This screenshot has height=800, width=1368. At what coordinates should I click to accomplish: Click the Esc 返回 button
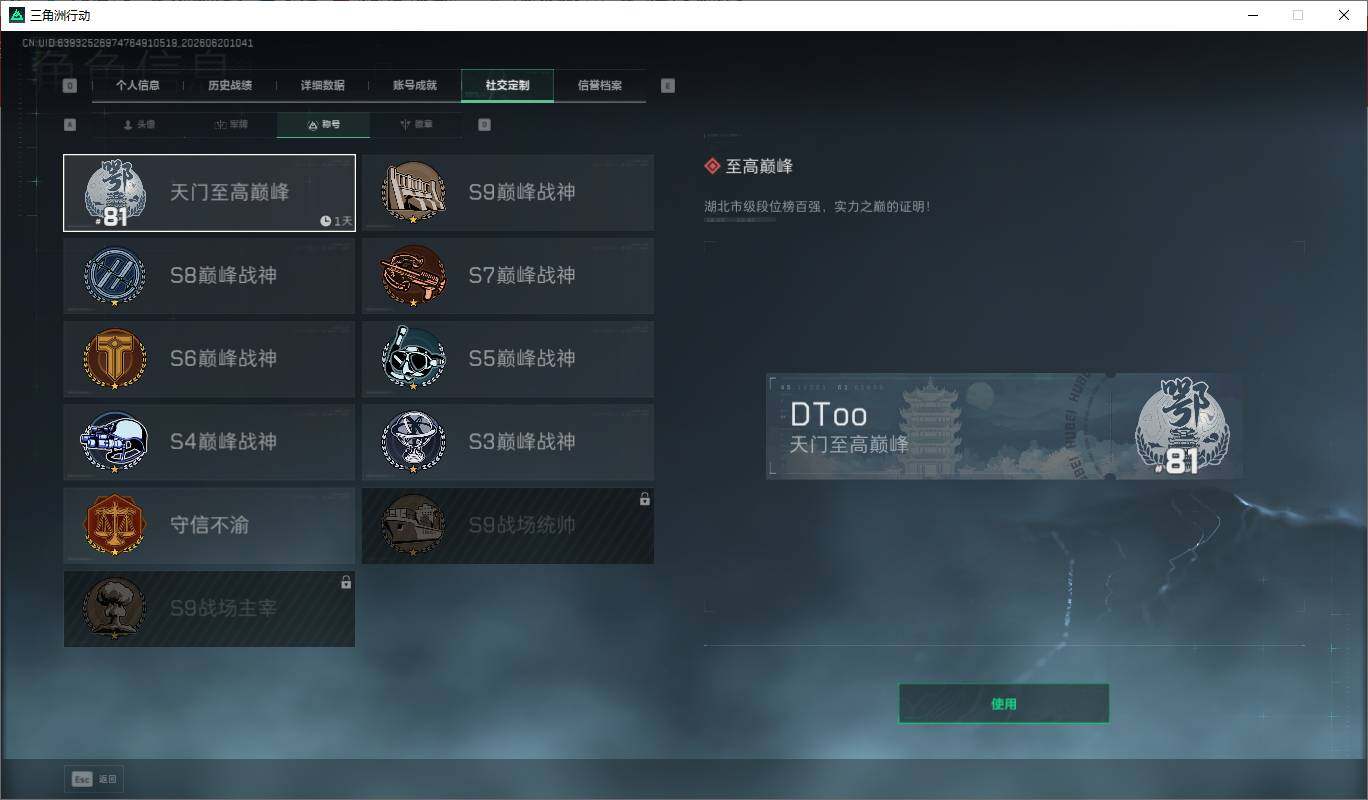94,779
